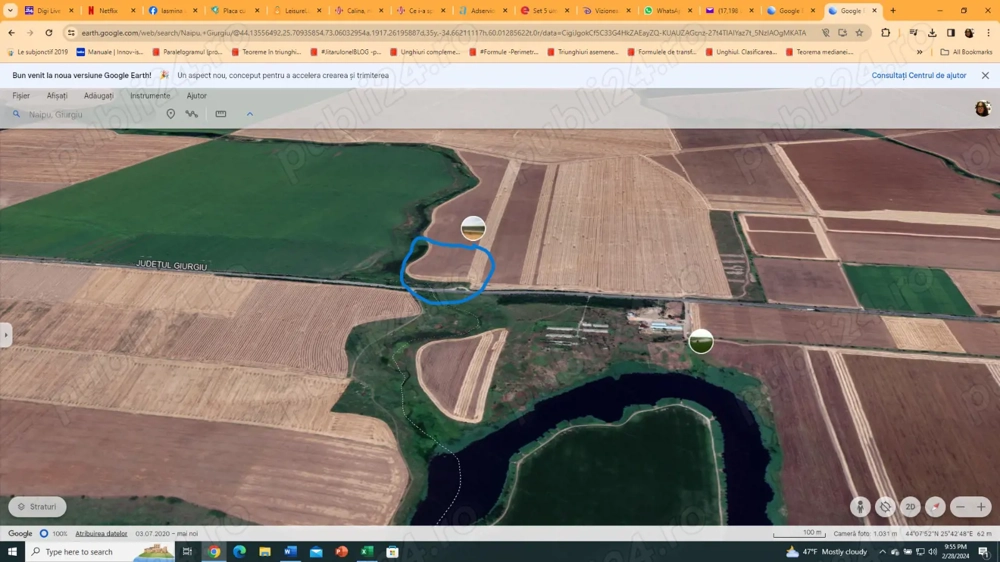
Task: Select the draw path or polygon tool
Action: pos(192,114)
